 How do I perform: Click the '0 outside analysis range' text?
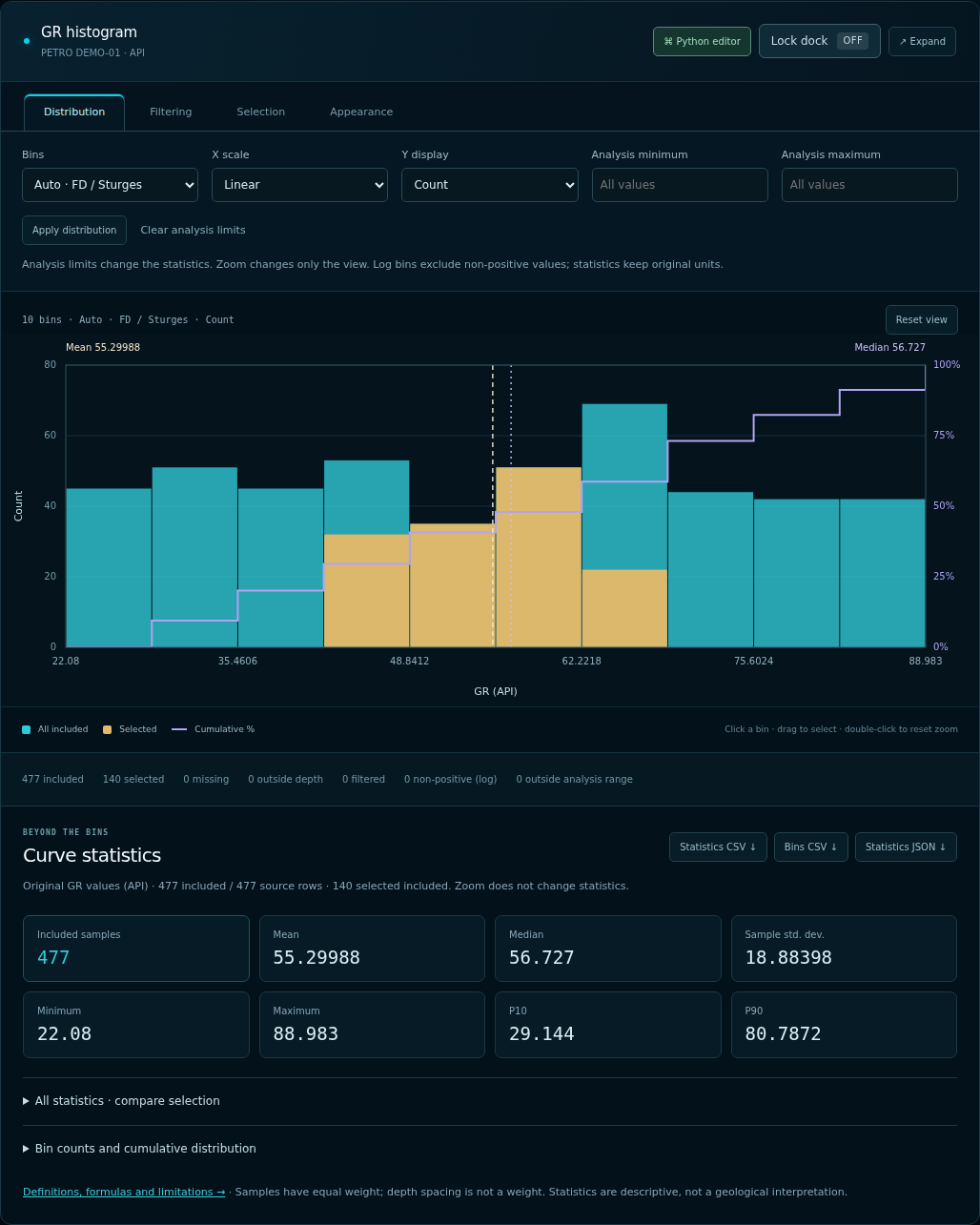tap(575, 780)
